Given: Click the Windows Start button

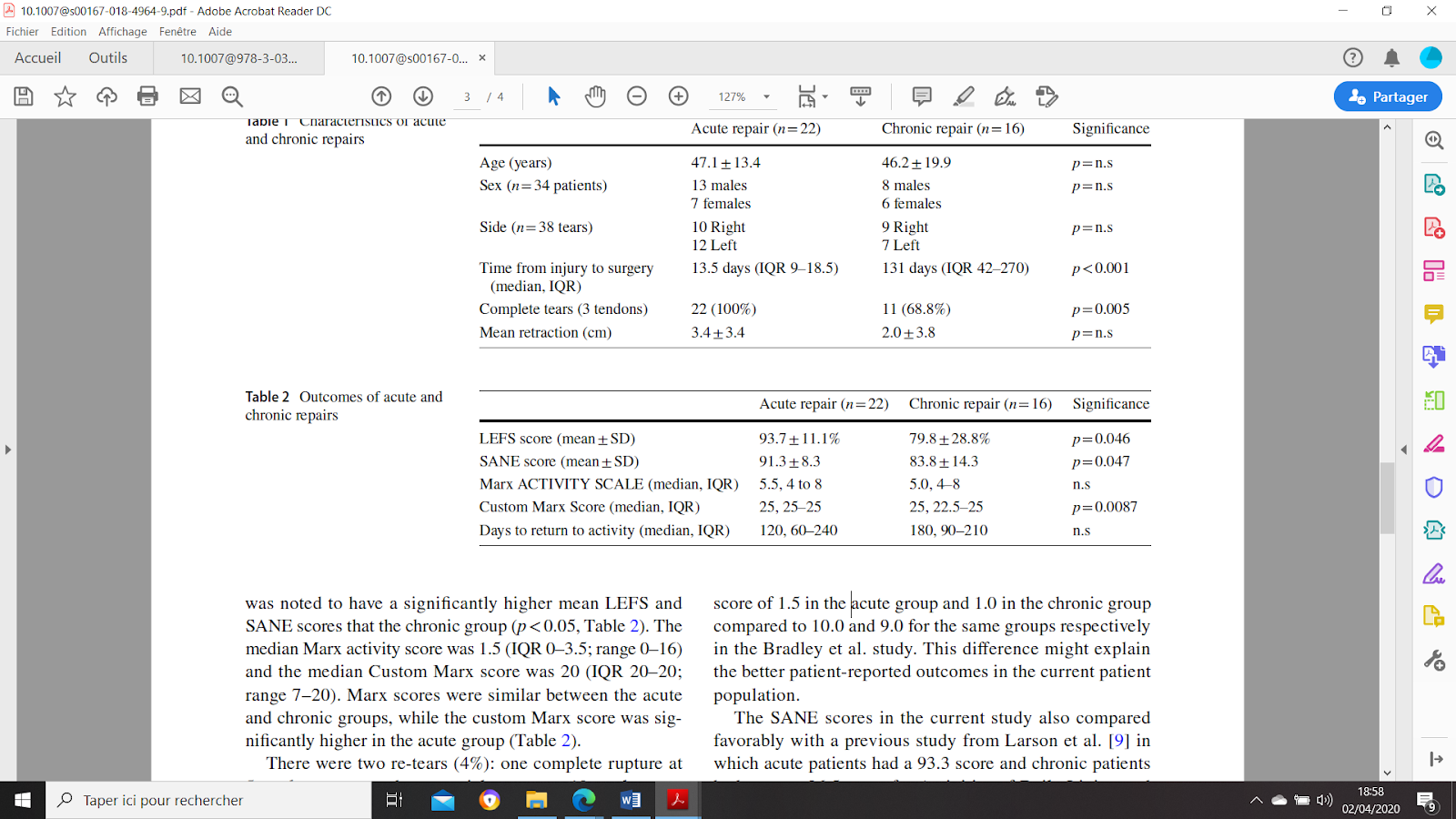Looking at the screenshot, I should pos(23,800).
